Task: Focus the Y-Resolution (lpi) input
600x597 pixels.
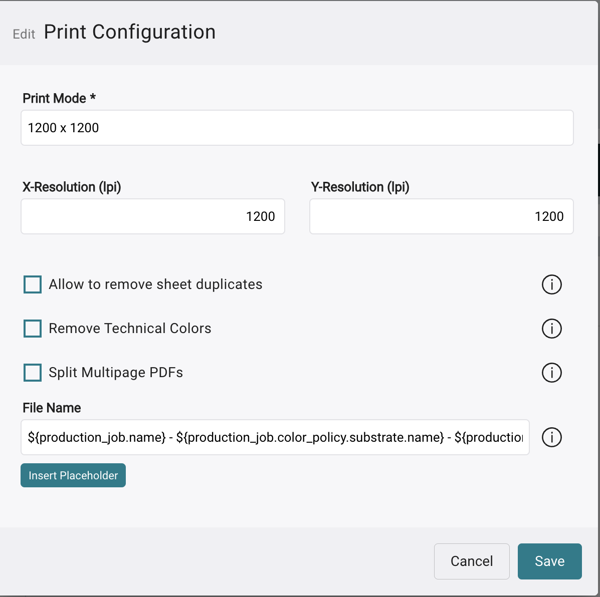Action: [441, 216]
